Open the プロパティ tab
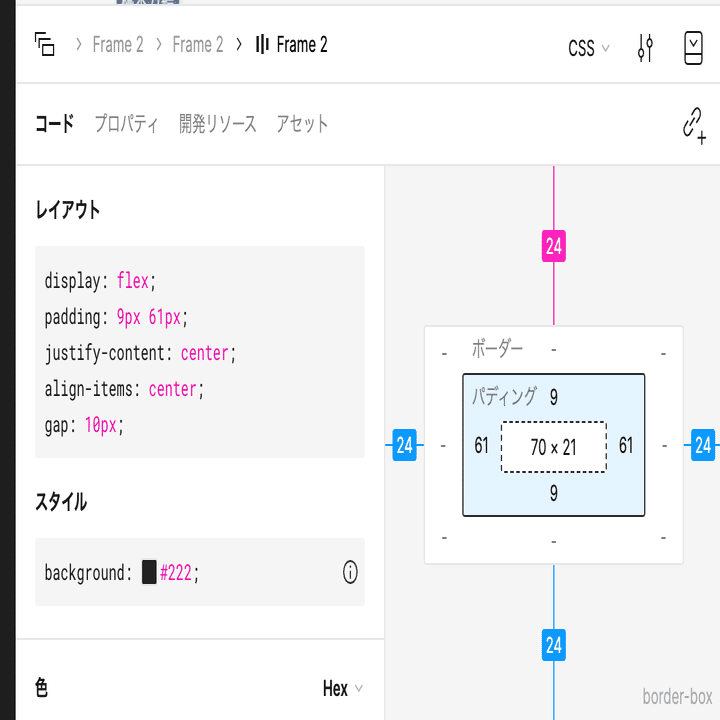 [x=126, y=124]
